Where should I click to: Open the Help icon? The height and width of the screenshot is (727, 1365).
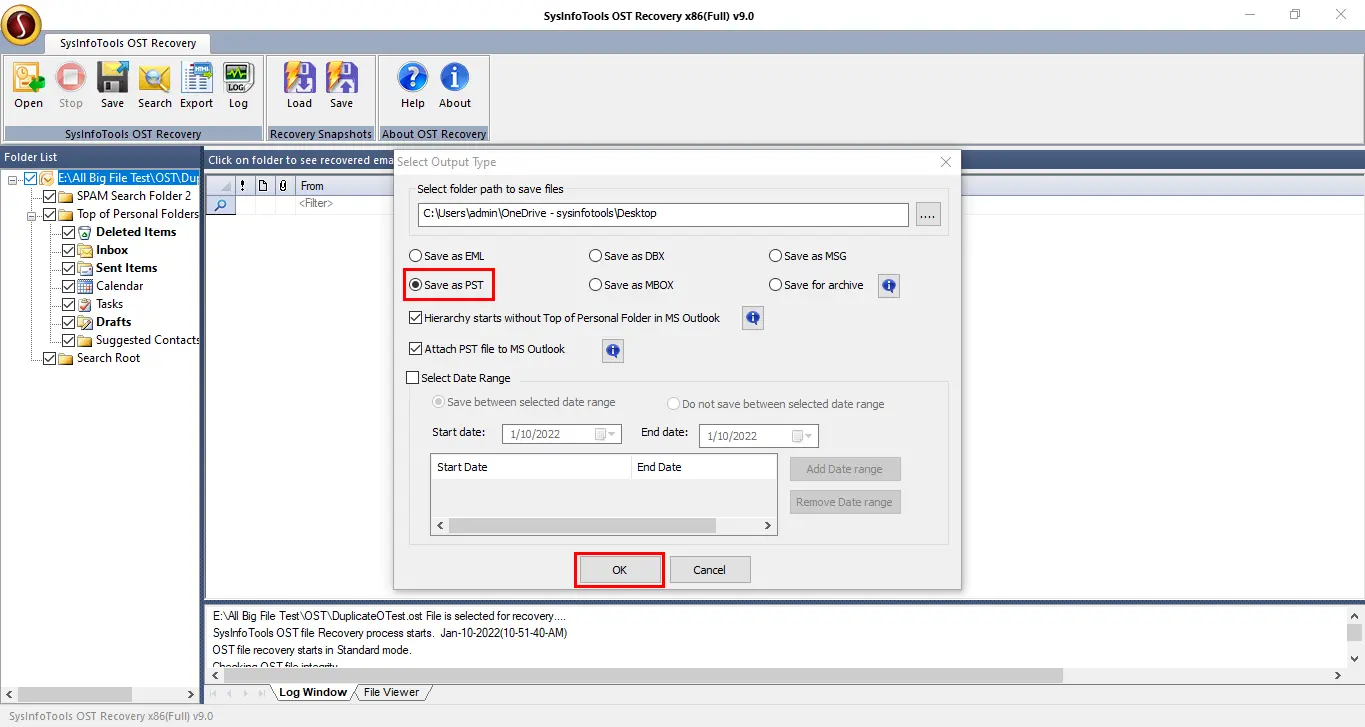pyautogui.click(x=413, y=85)
